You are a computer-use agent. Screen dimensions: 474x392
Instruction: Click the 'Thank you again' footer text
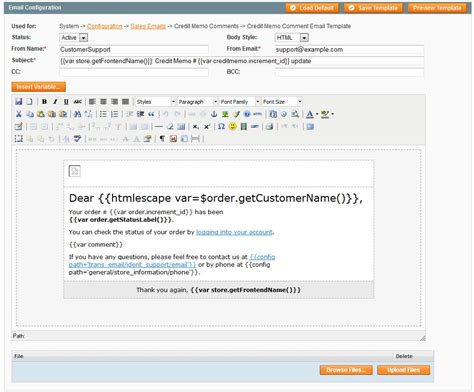click(x=162, y=290)
